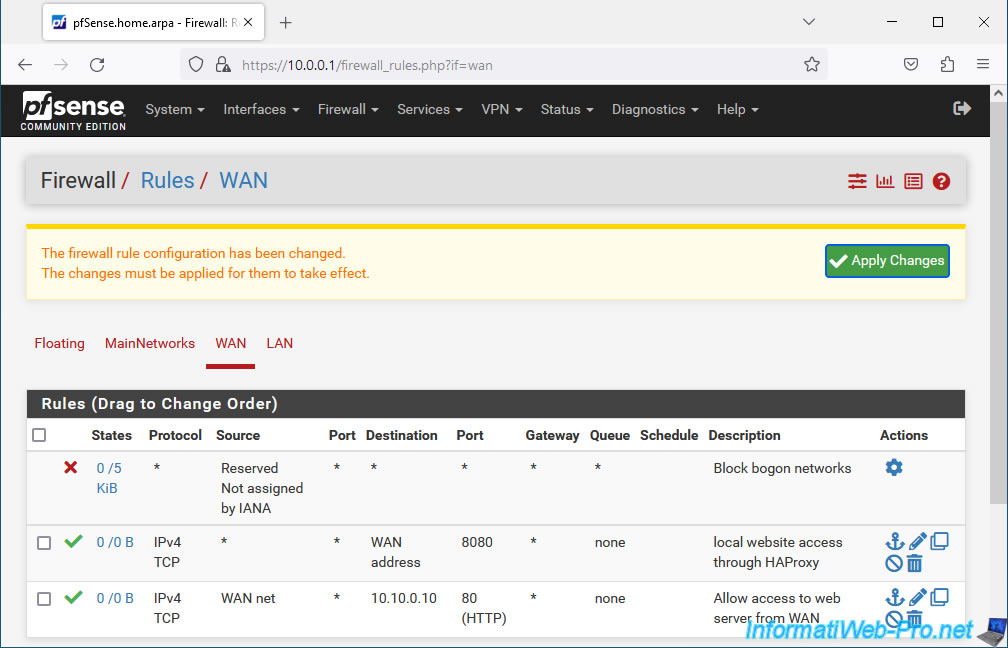The image size is (1008, 648).
Task: Click 'WAN address' destination cell
Action: coord(395,552)
